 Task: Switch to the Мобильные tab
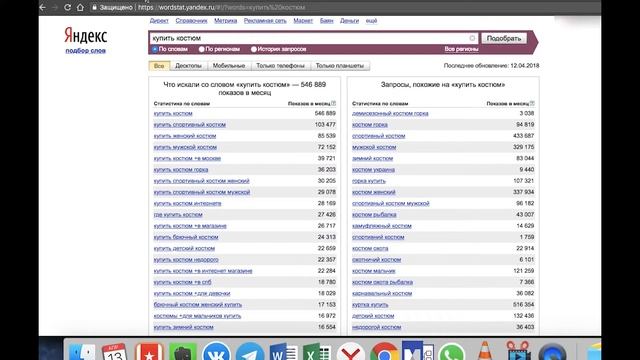pos(229,66)
